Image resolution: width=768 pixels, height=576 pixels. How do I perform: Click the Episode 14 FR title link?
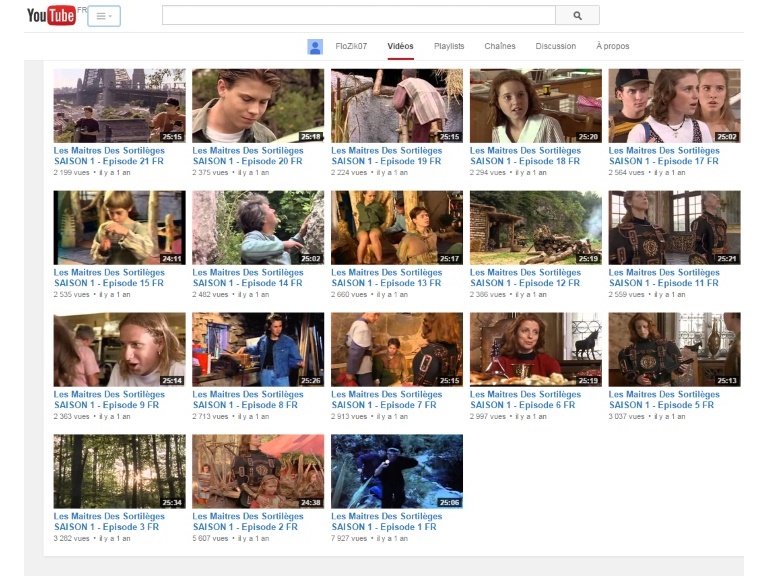point(248,278)
